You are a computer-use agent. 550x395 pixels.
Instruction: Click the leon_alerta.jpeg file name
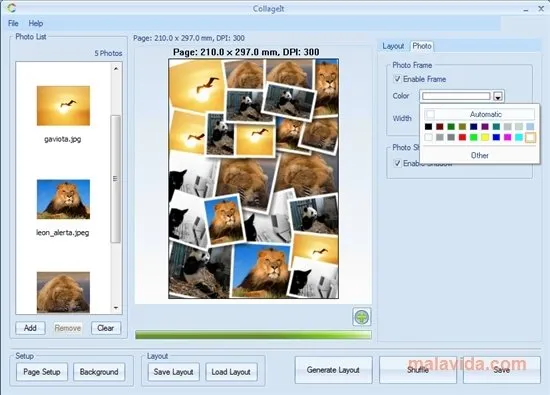63,233
